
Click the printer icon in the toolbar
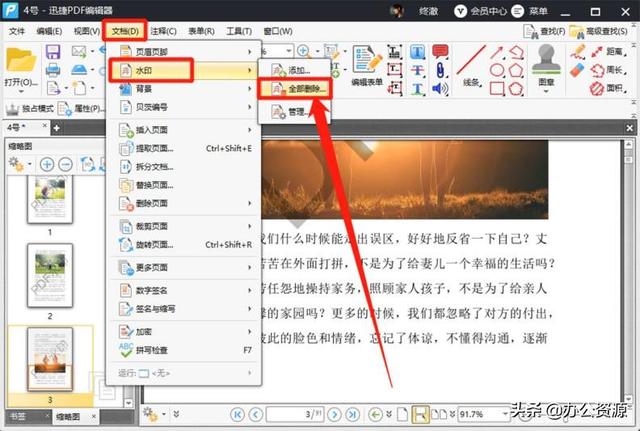point(53,70)
